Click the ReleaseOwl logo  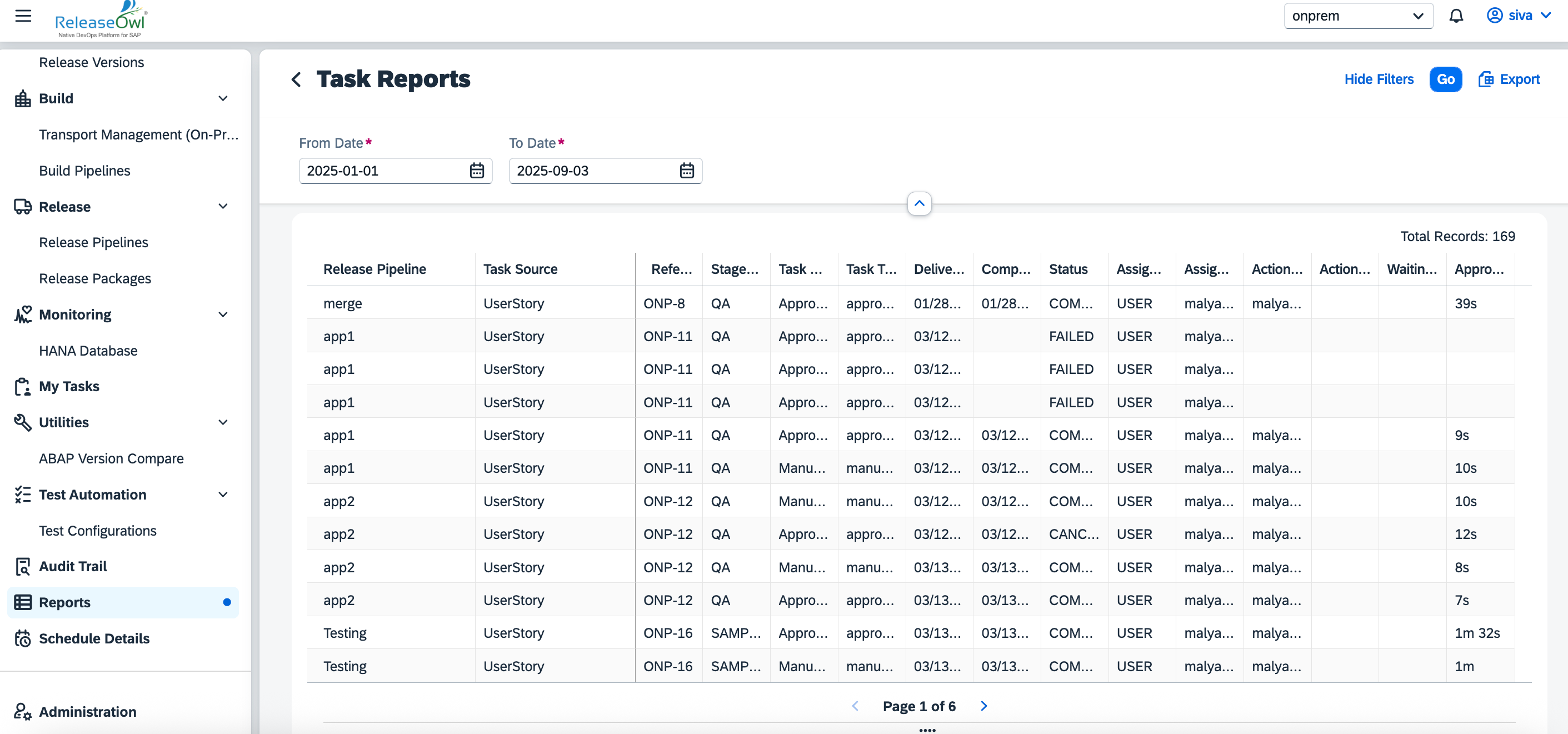(101, 19)
